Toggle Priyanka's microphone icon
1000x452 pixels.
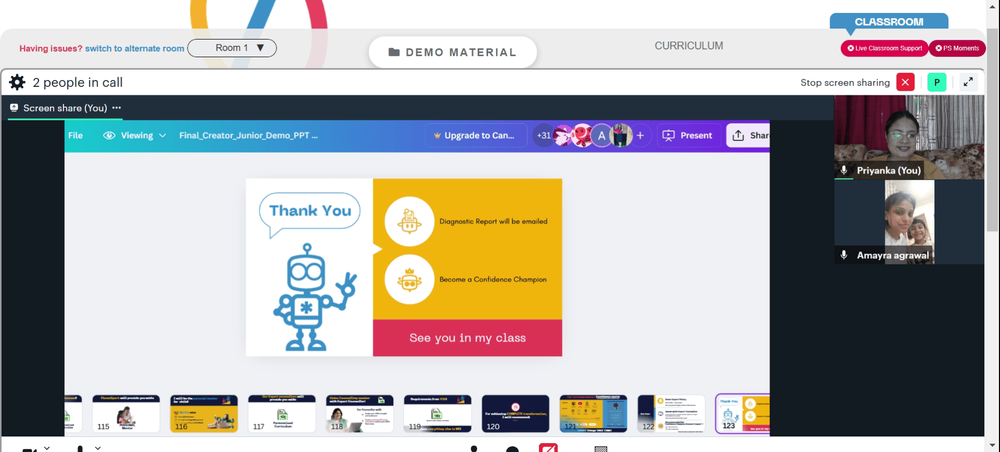(844, 170)
